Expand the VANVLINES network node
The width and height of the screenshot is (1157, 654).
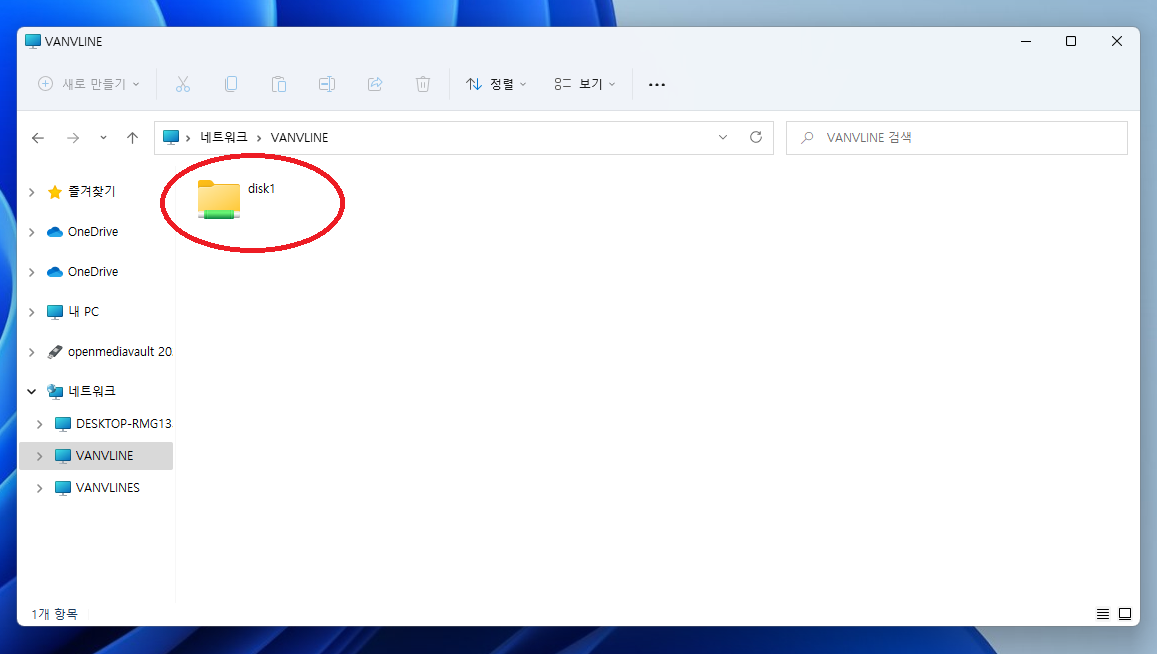(40, 488)
